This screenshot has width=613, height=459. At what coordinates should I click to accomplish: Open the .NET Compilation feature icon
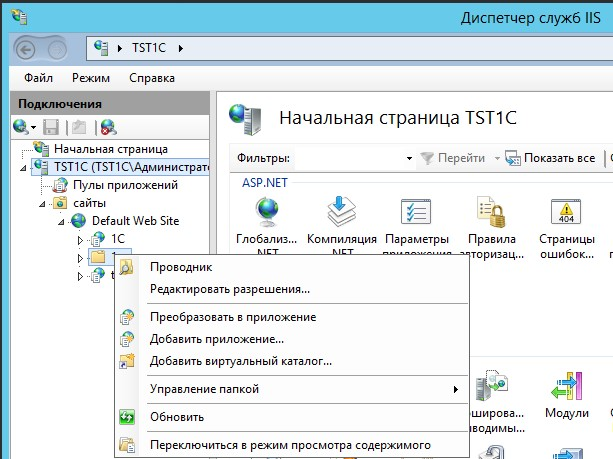tap(341, 212)
